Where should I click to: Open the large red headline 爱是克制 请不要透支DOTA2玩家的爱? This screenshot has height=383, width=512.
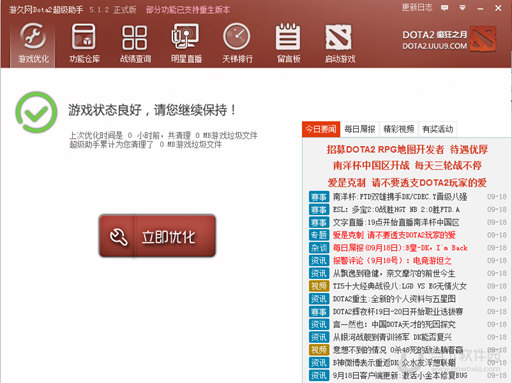click(x=407, y=182)
